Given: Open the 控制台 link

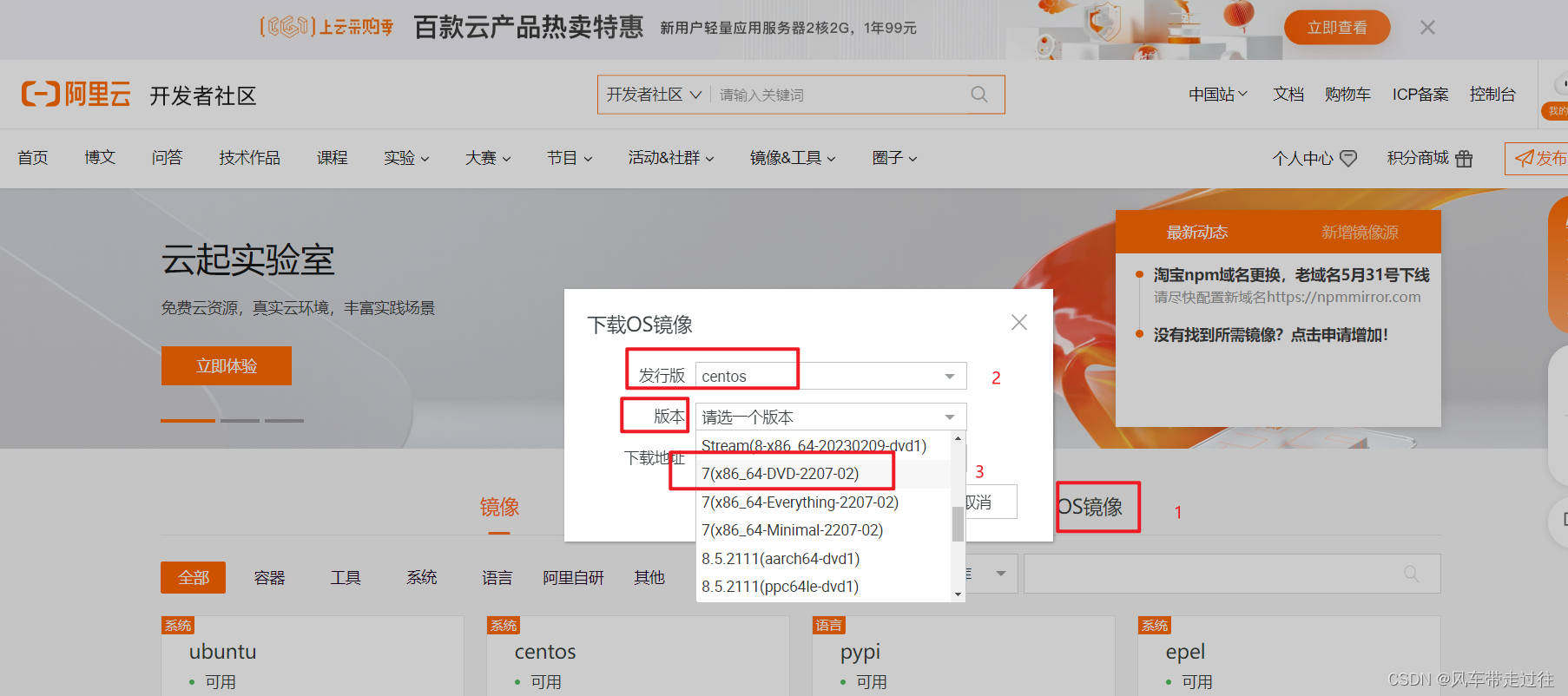Looking at the screenshot, I should [1492, 94].
